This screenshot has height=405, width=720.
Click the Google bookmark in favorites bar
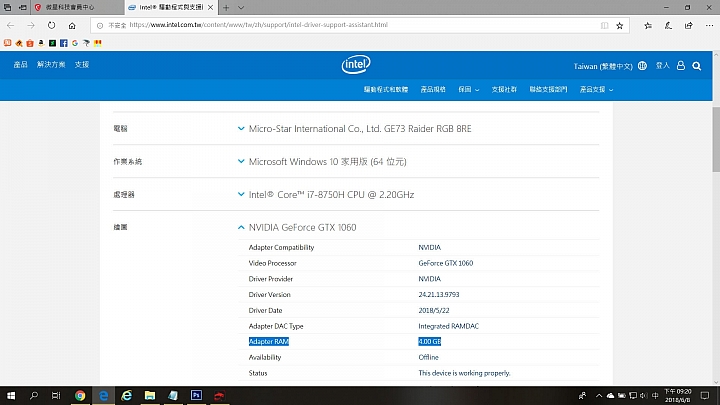[x=75, y=43]
